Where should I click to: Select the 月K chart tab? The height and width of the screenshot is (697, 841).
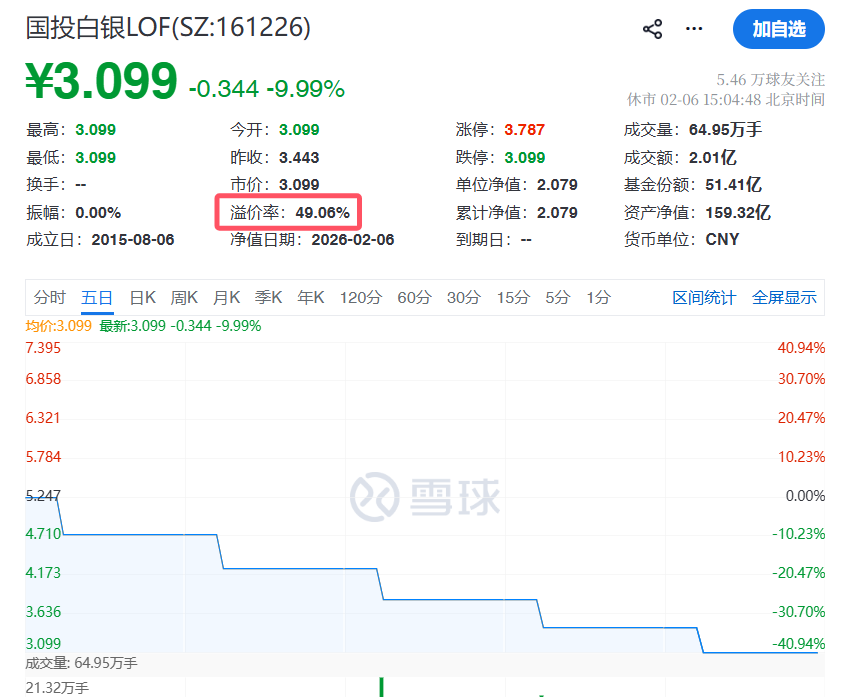tap(227, 297)
